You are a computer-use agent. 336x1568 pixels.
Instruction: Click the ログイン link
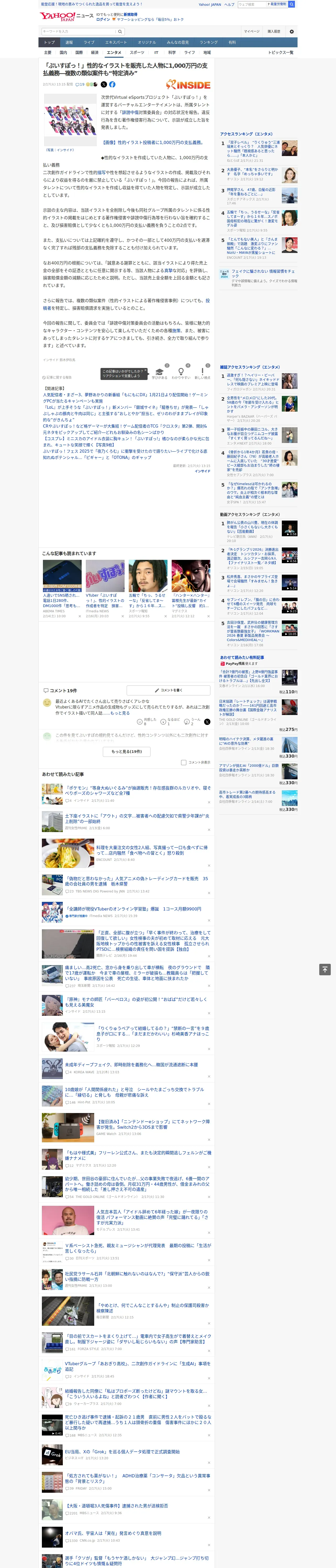pos(103,20)
